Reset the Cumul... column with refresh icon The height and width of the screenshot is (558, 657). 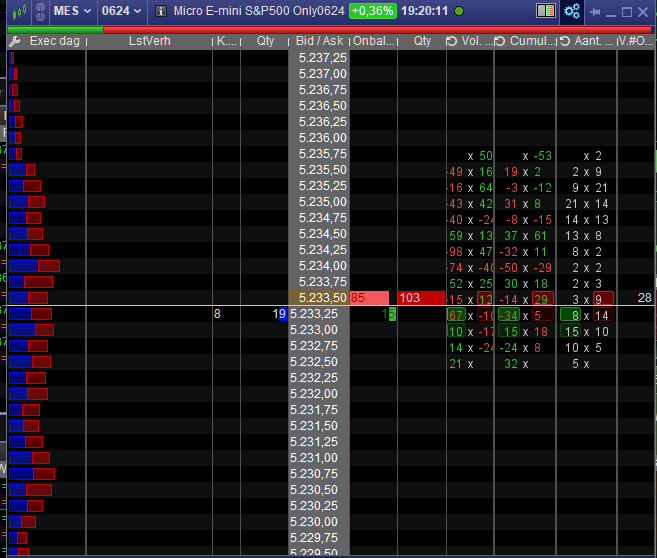(499, 41)
